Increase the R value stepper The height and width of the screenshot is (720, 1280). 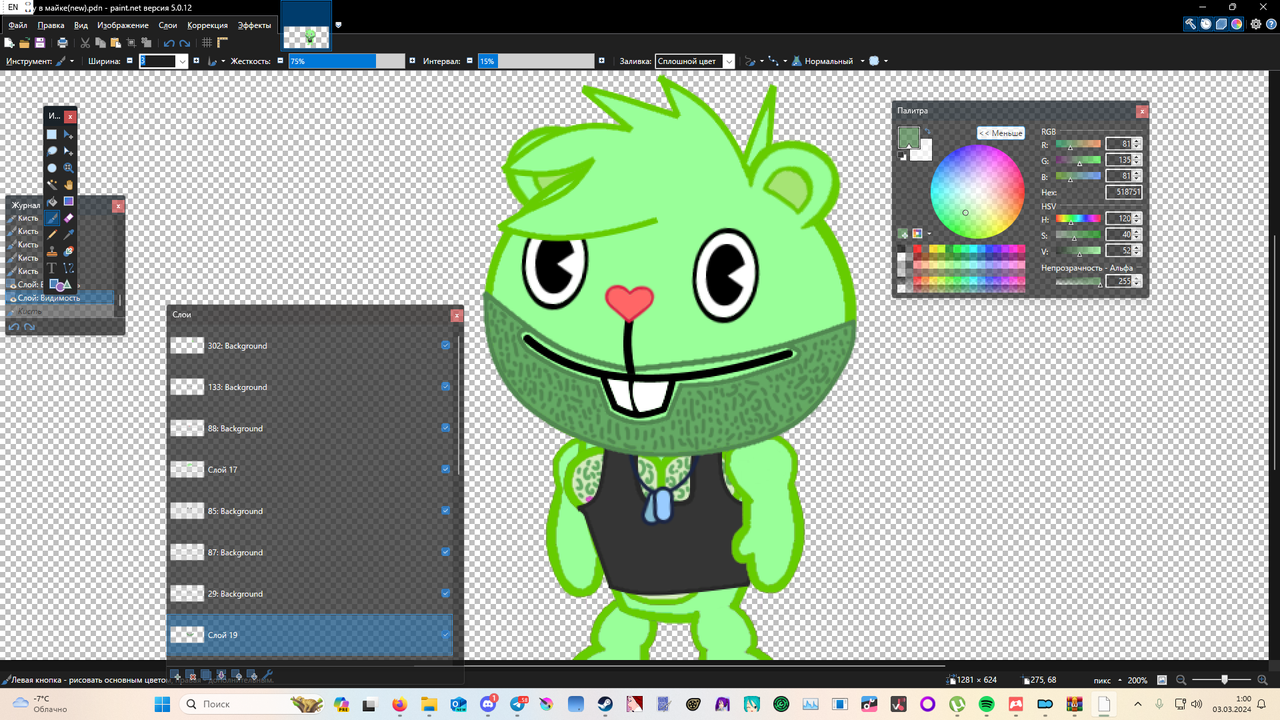[x=1137, y=141]
